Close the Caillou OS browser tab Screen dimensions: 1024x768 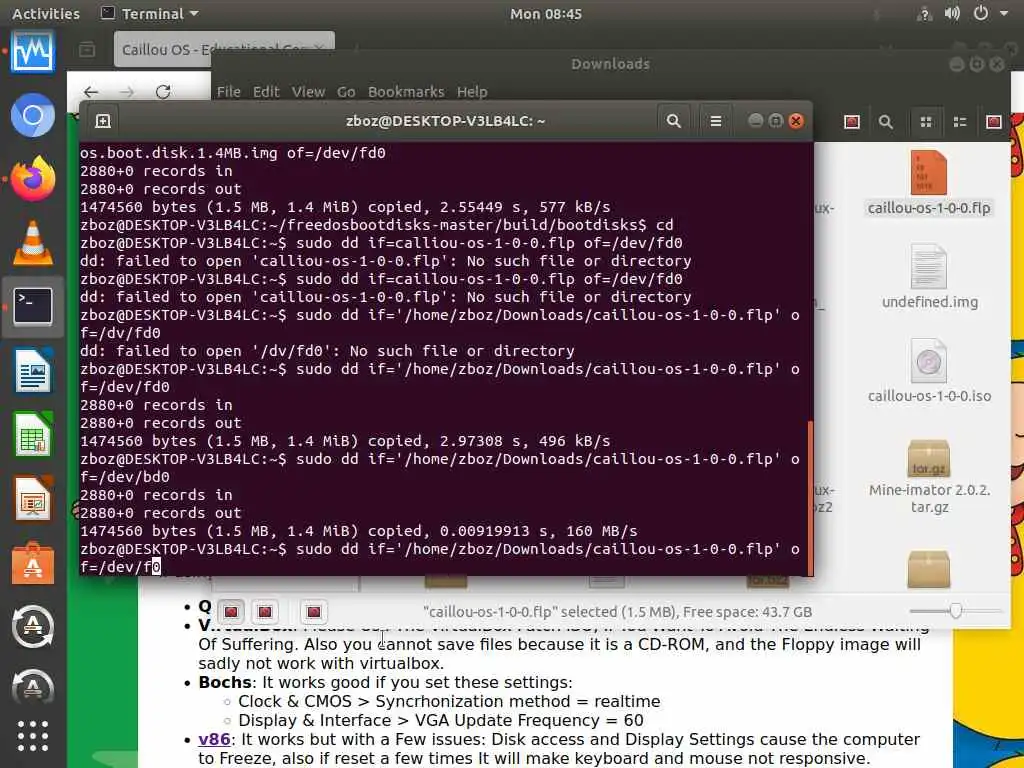[x=319, y=48]
